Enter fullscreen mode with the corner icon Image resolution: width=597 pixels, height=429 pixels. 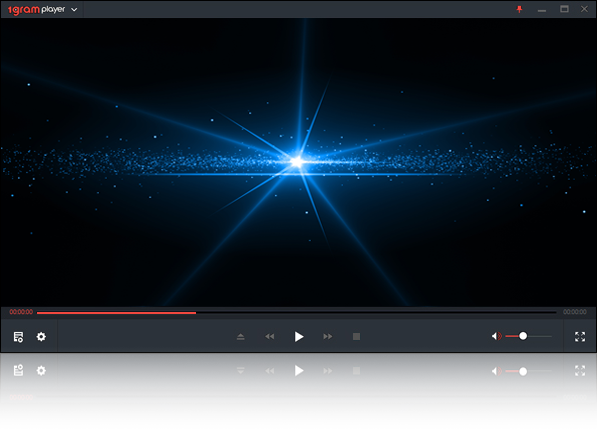(x=580, y=337)
